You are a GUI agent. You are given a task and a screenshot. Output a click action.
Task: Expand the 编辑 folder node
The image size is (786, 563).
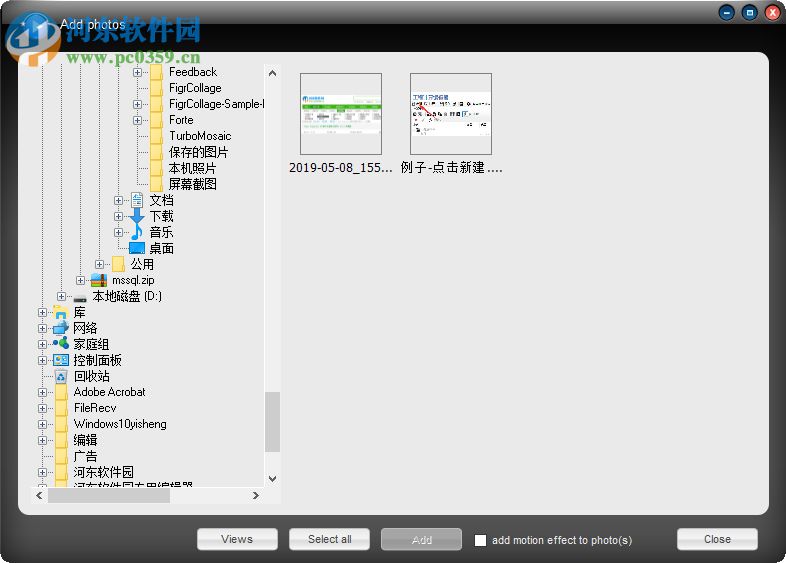[42, 441]
